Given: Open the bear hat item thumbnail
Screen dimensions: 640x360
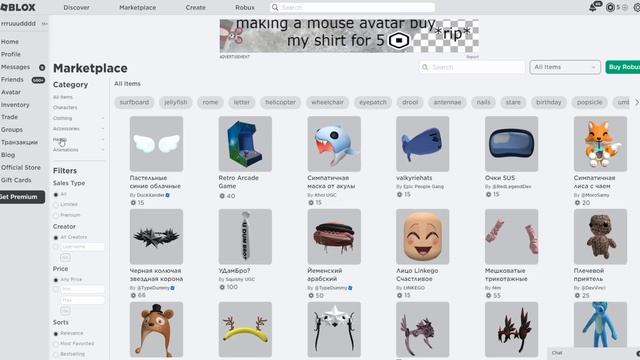Looking at the screenshot, I should [156, 329].
